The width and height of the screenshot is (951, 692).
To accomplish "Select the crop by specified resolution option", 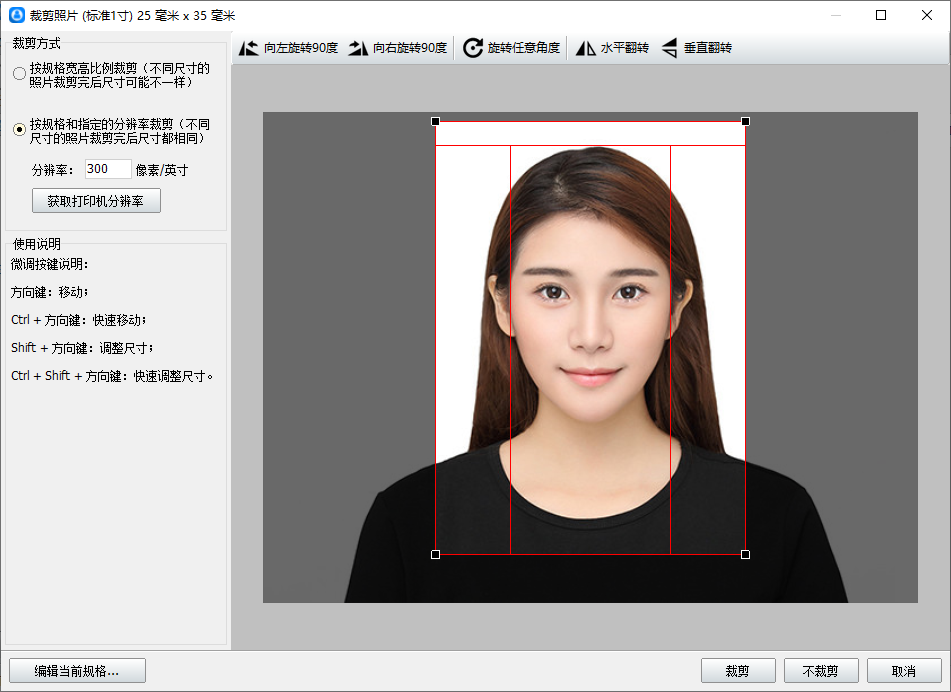I will click(x=20, y=130).
